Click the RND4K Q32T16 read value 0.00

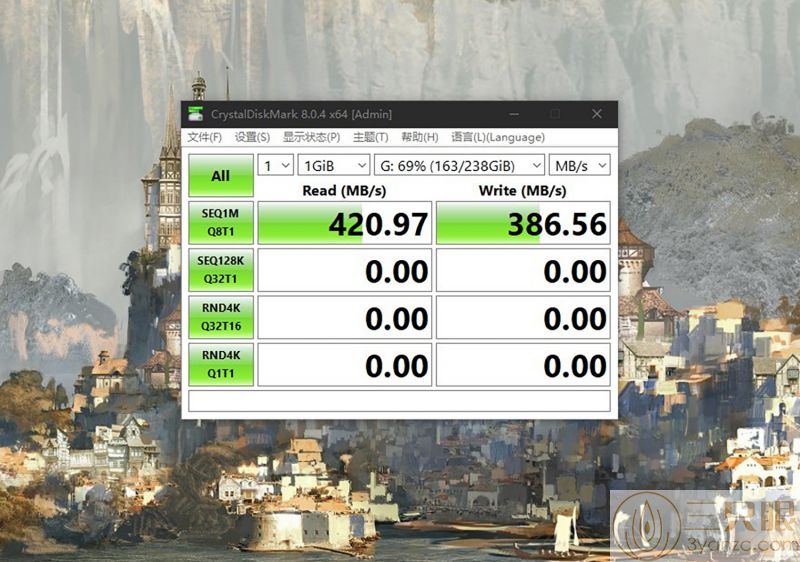click(345, 318)
